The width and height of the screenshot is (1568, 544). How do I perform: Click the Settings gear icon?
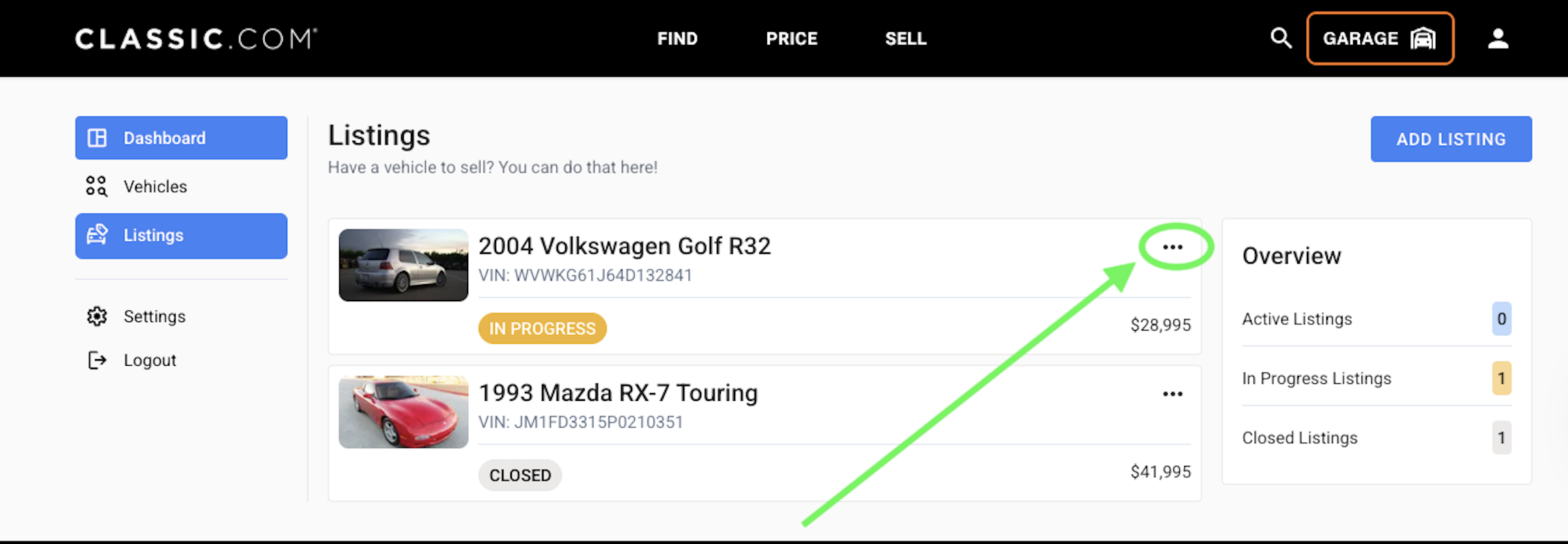click(97, 316)
